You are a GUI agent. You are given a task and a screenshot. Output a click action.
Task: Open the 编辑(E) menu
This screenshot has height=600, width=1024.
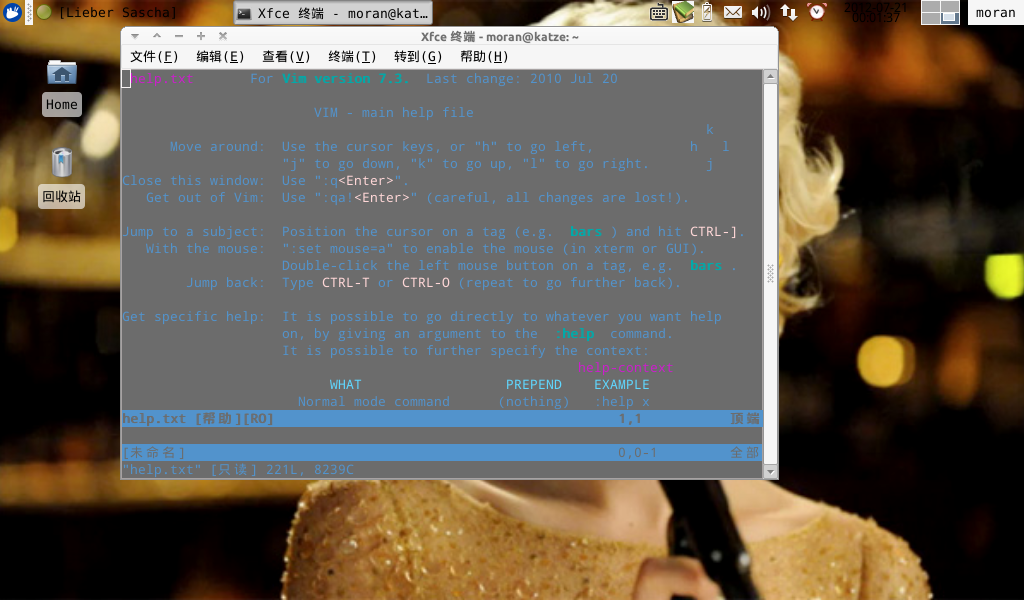(x=220, y=57)
